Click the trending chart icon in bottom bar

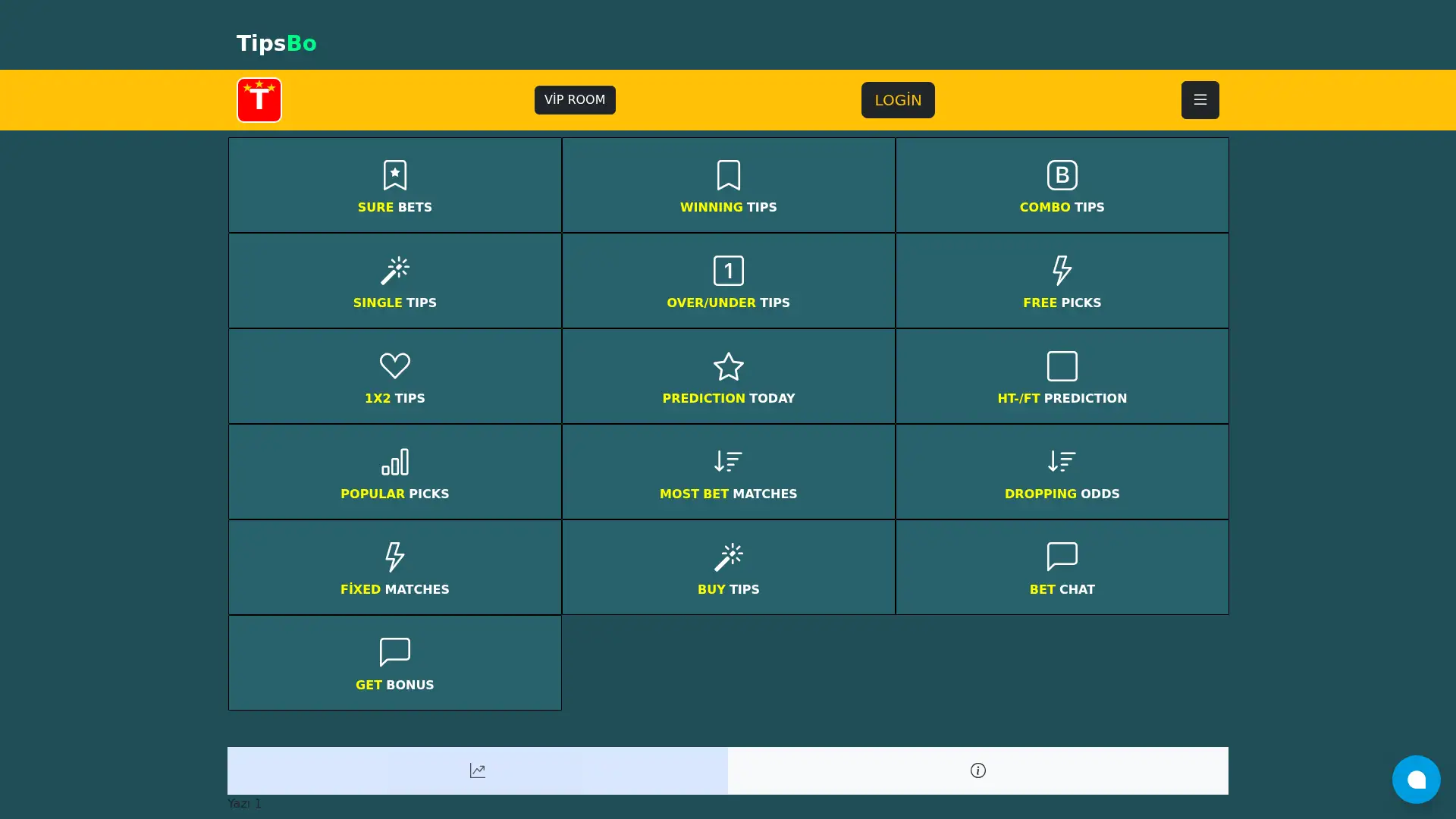coord(477,770)
